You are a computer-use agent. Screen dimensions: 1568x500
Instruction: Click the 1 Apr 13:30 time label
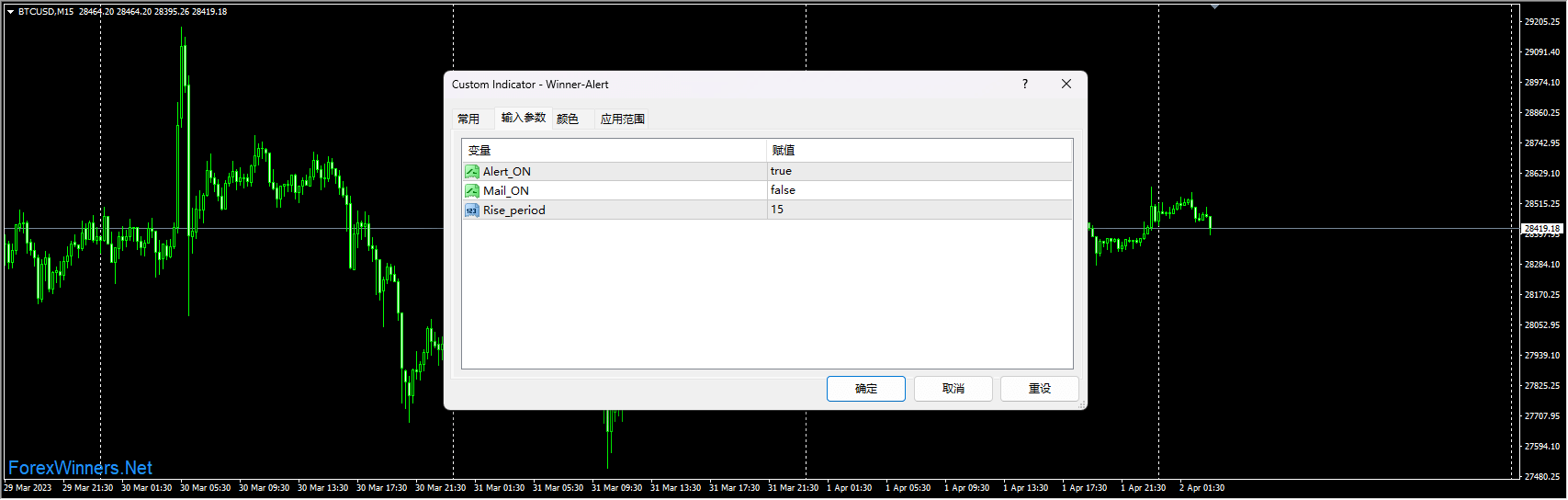[x=1025, y=488]
